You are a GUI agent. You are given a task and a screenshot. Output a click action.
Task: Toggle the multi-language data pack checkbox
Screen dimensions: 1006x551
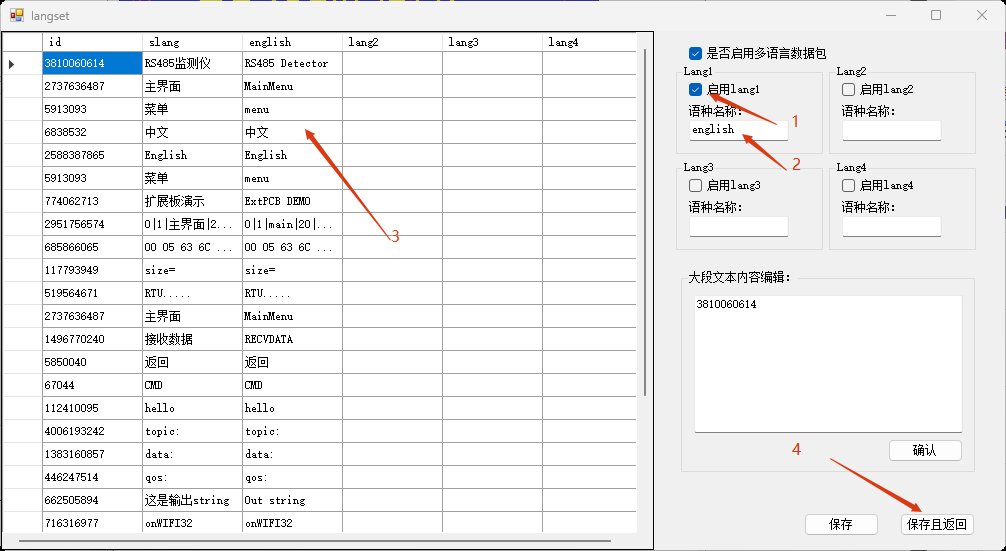click(x=695, y=53)
